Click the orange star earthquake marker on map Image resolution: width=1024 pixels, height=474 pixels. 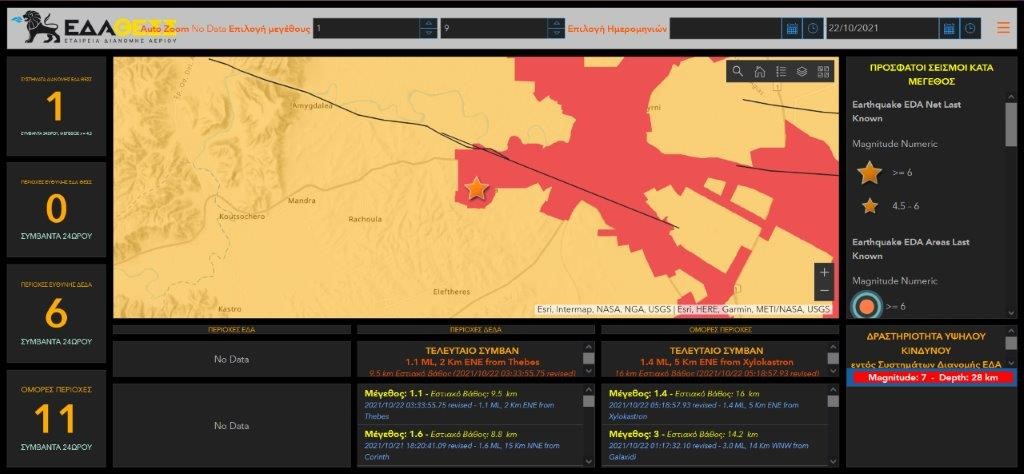click(x=476, y=188)
